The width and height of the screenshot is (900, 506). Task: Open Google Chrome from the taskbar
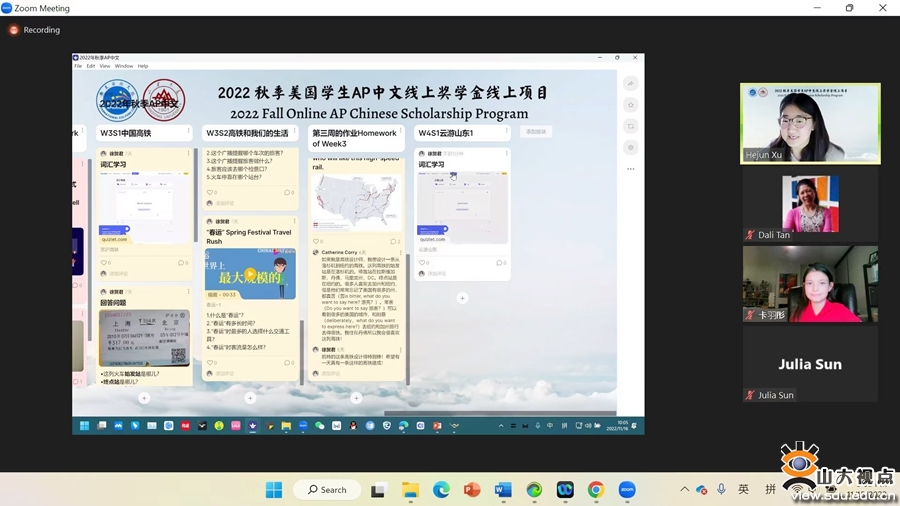(x=596, y=491)
